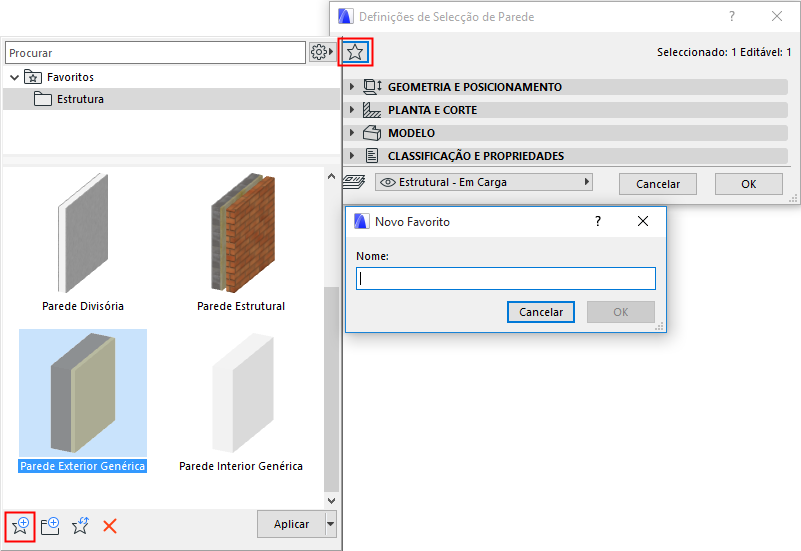
Task: Close the Novo Favorito dialog
Action: [643, 221]
